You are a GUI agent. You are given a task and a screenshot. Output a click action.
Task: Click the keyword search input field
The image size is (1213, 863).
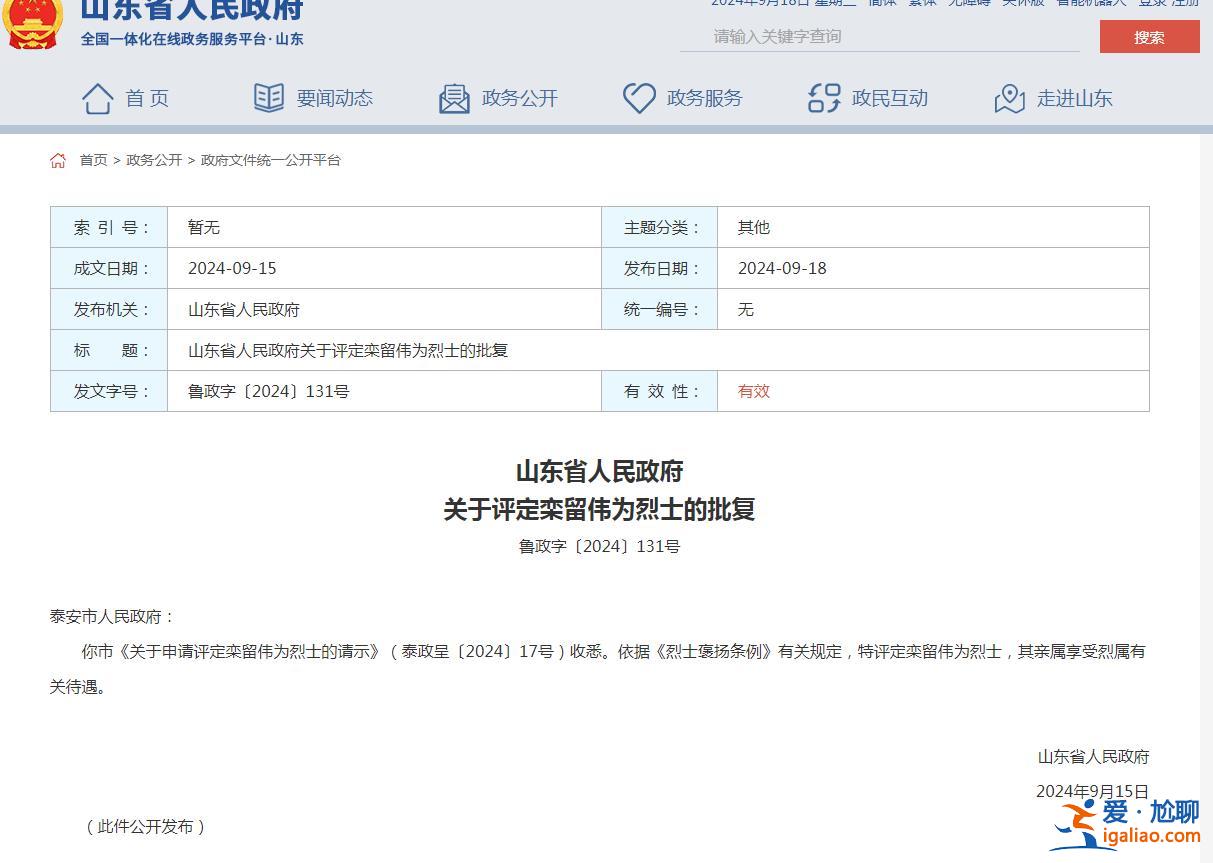(880, 37)
